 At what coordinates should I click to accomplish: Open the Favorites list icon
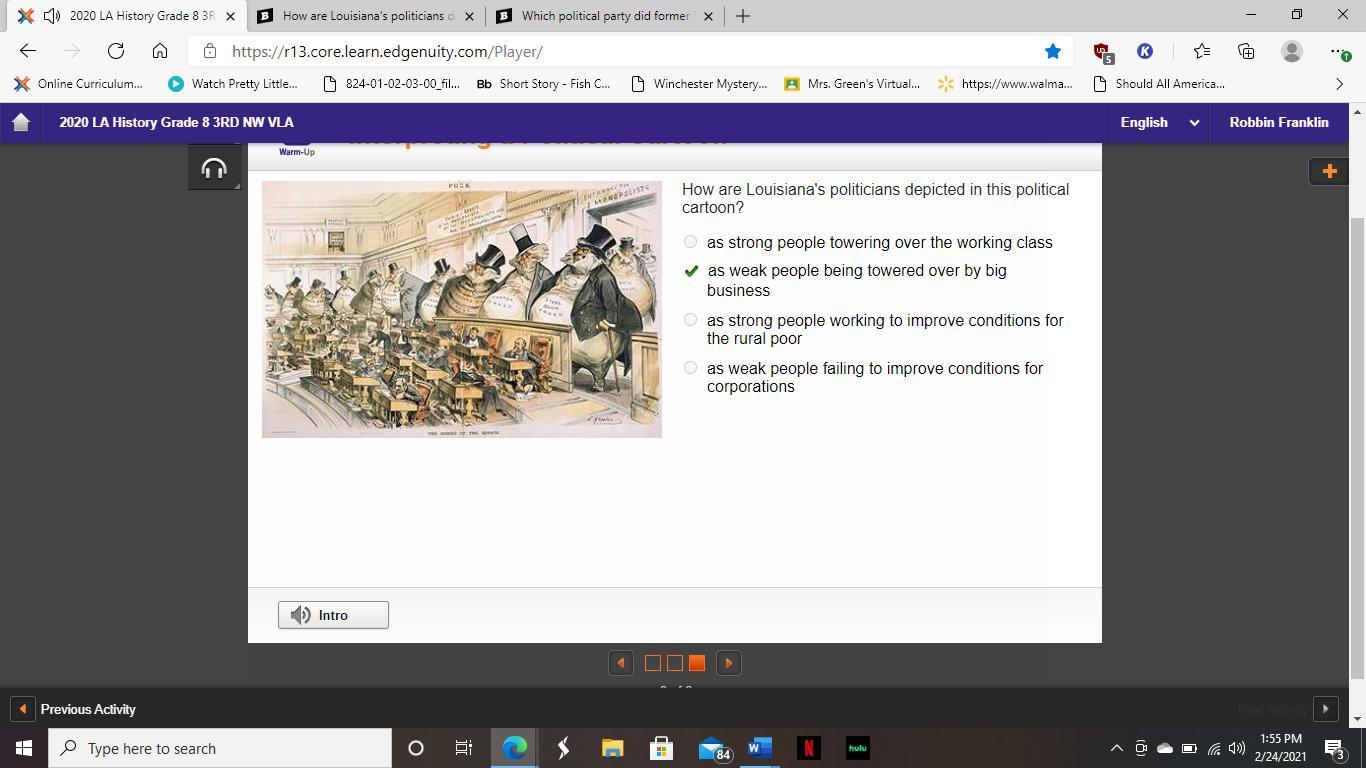tap(1202, 51)
